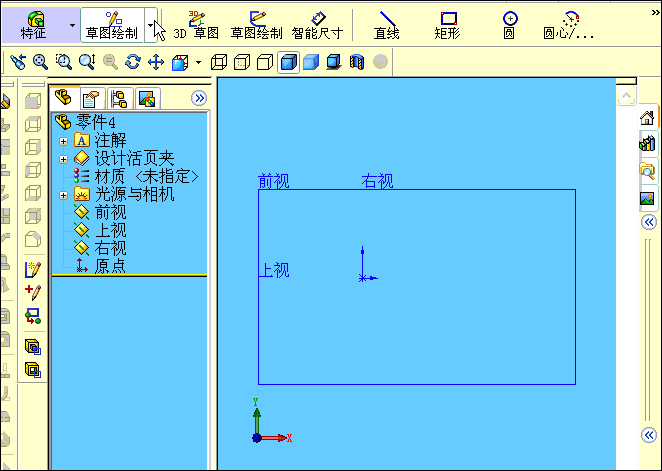Viewport: 662px width, 471px height.
Task: Click the Zoom to Fit magnifier
Action: tap(41, 62)
